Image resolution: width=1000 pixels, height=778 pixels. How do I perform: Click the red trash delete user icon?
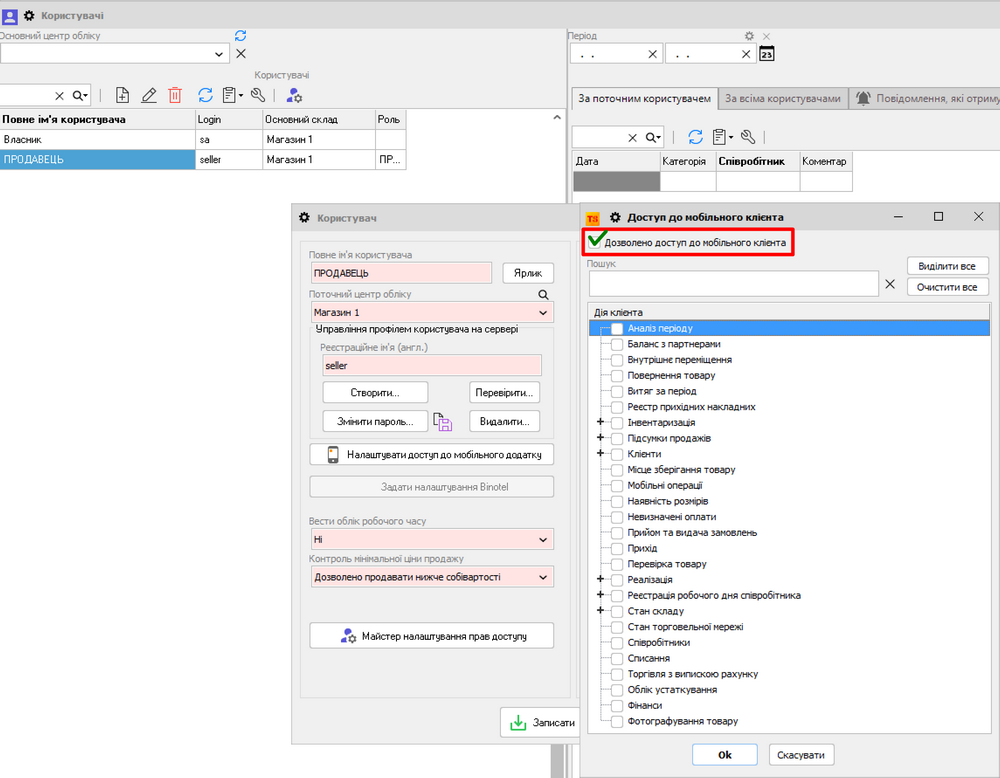[175, 95]
